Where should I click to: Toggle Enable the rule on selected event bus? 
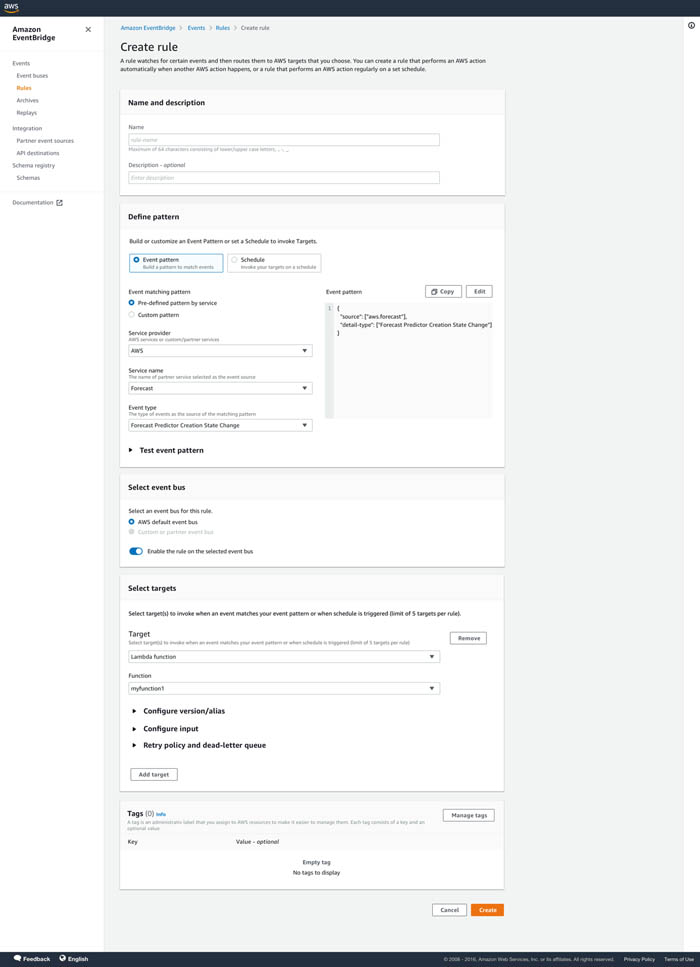[x=136, y=551]
